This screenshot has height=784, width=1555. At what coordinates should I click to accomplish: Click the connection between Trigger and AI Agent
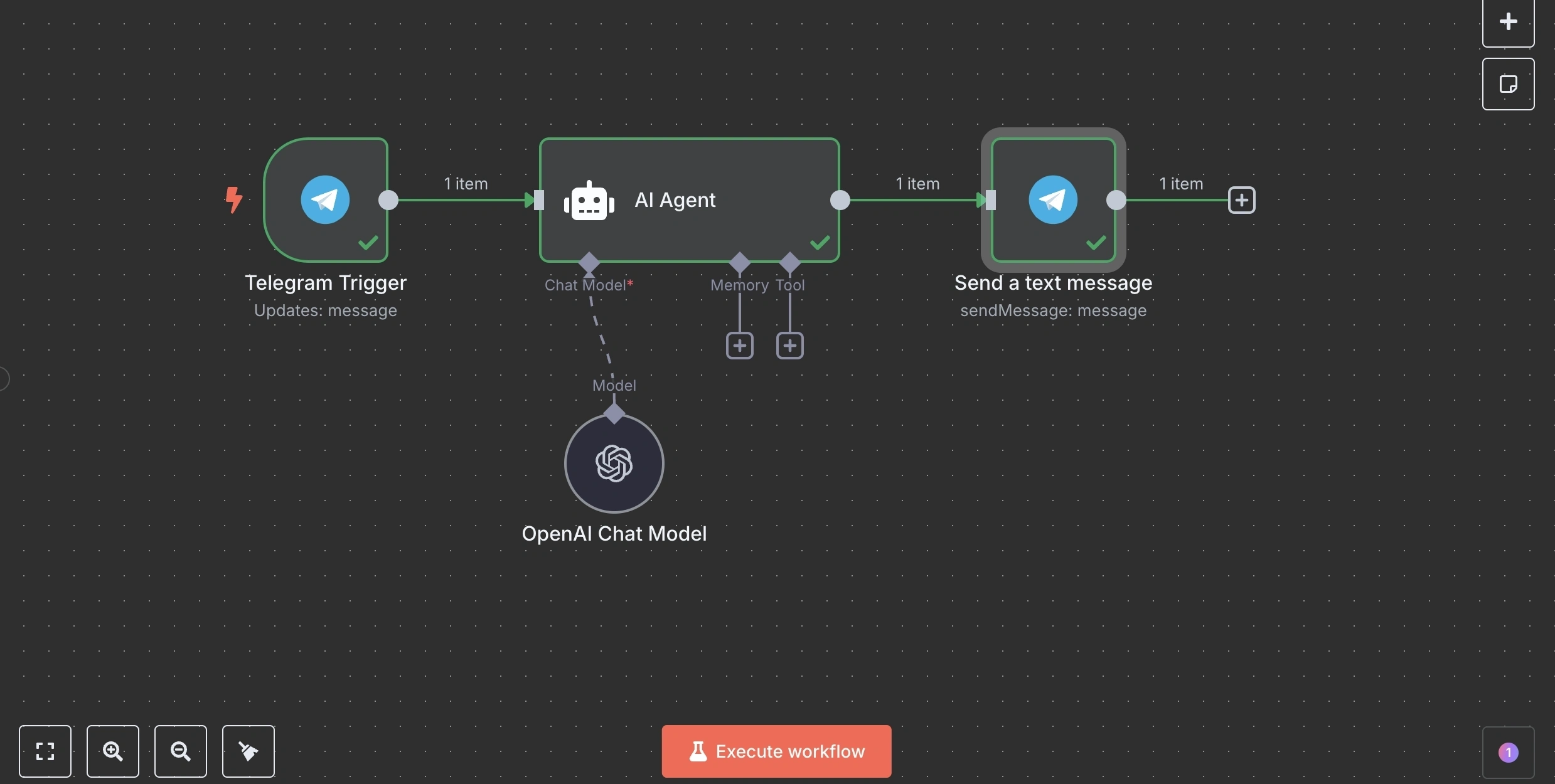click(463, 201)
